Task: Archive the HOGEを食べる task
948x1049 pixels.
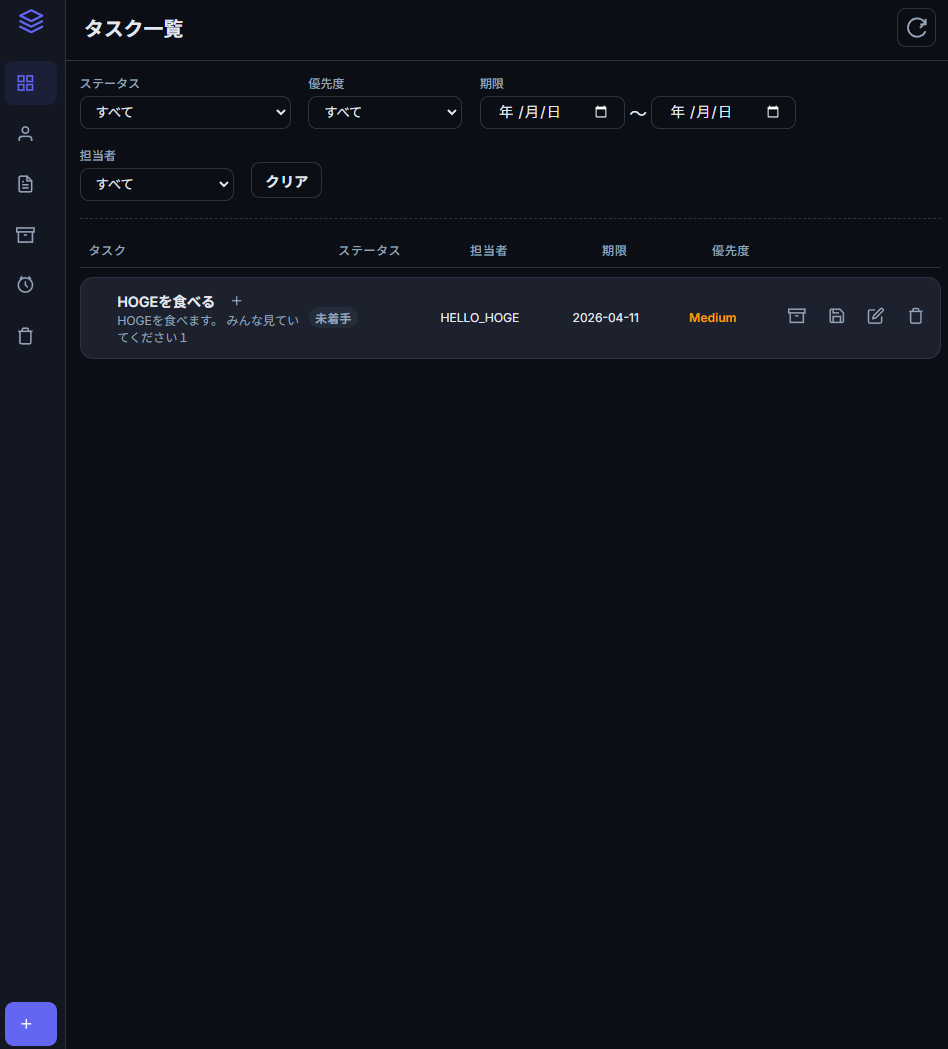Action: click(796, 316)
